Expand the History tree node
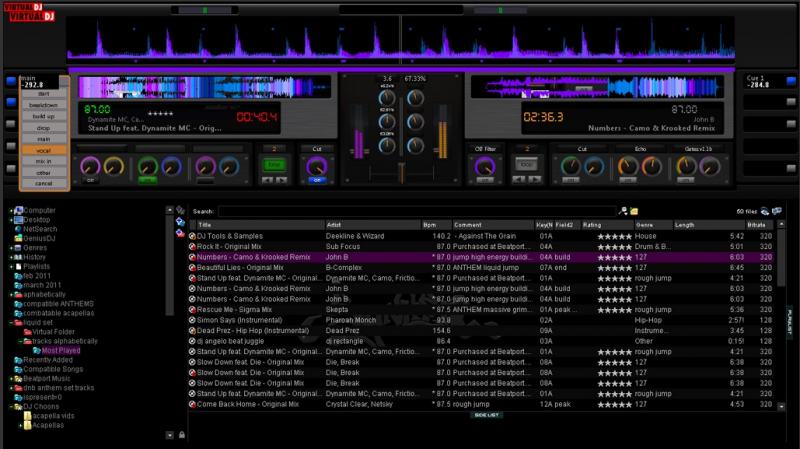Viewport: 800px width, 449px height. coord(11,257)
